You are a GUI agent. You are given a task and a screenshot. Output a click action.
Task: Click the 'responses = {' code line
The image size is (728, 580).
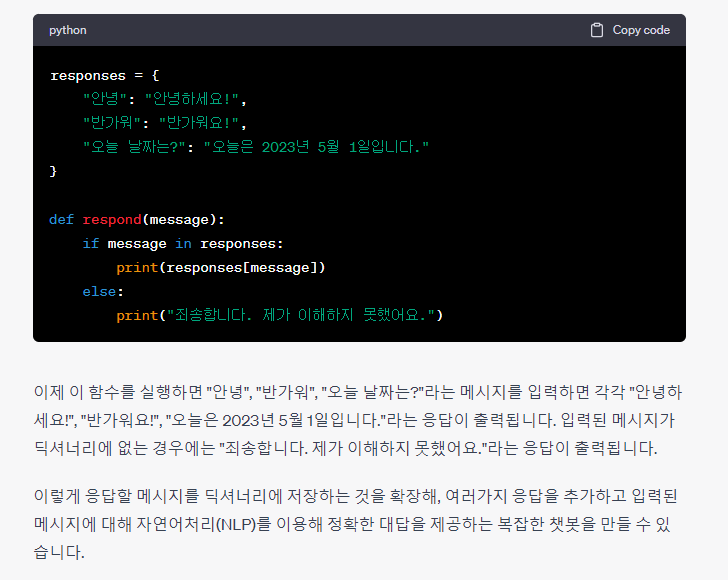coord(105,75)
